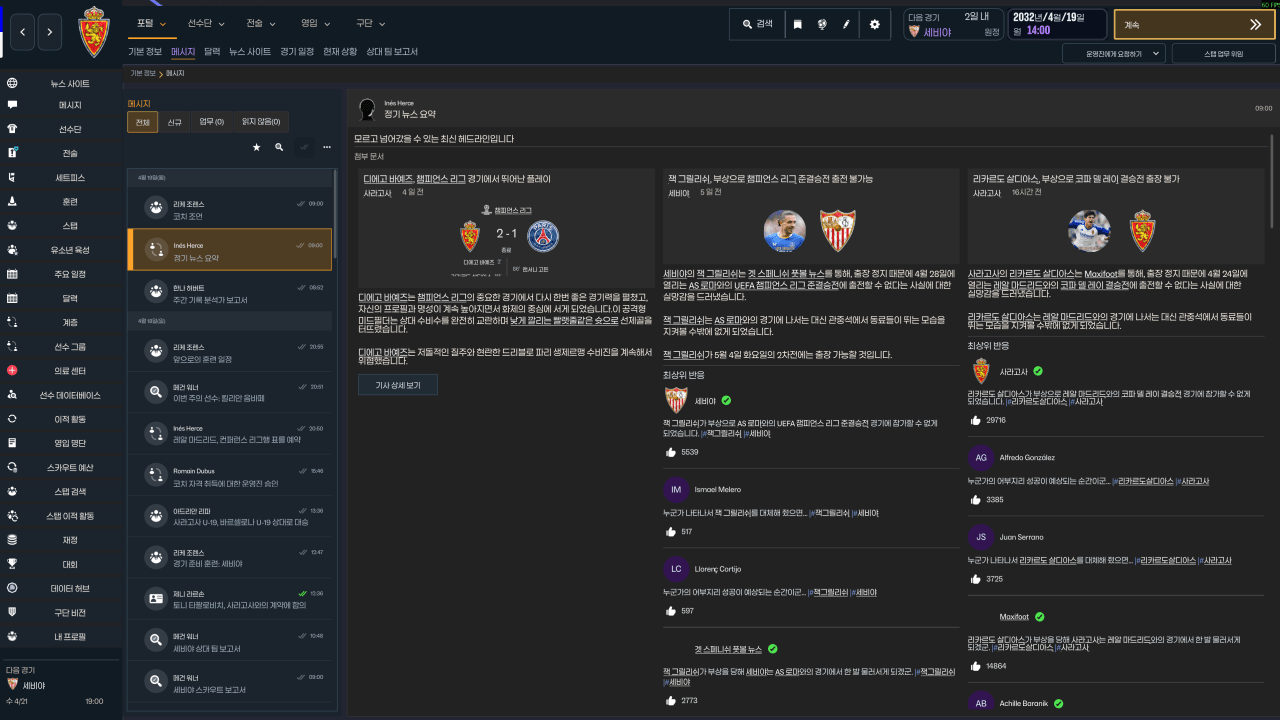This screenshot has width=1280, height=720.
Task: Open 뉴스 사이트 globe icon in sidebar
Action: [12, 84]
